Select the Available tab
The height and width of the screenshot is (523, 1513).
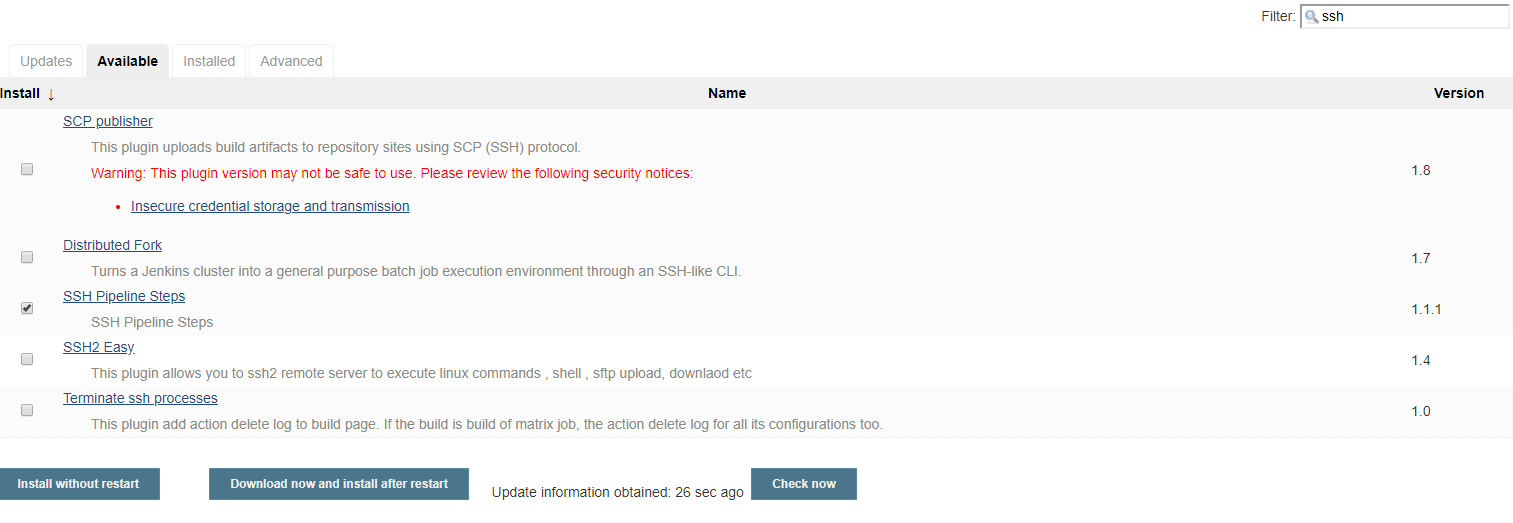click(x=127, y=61)
